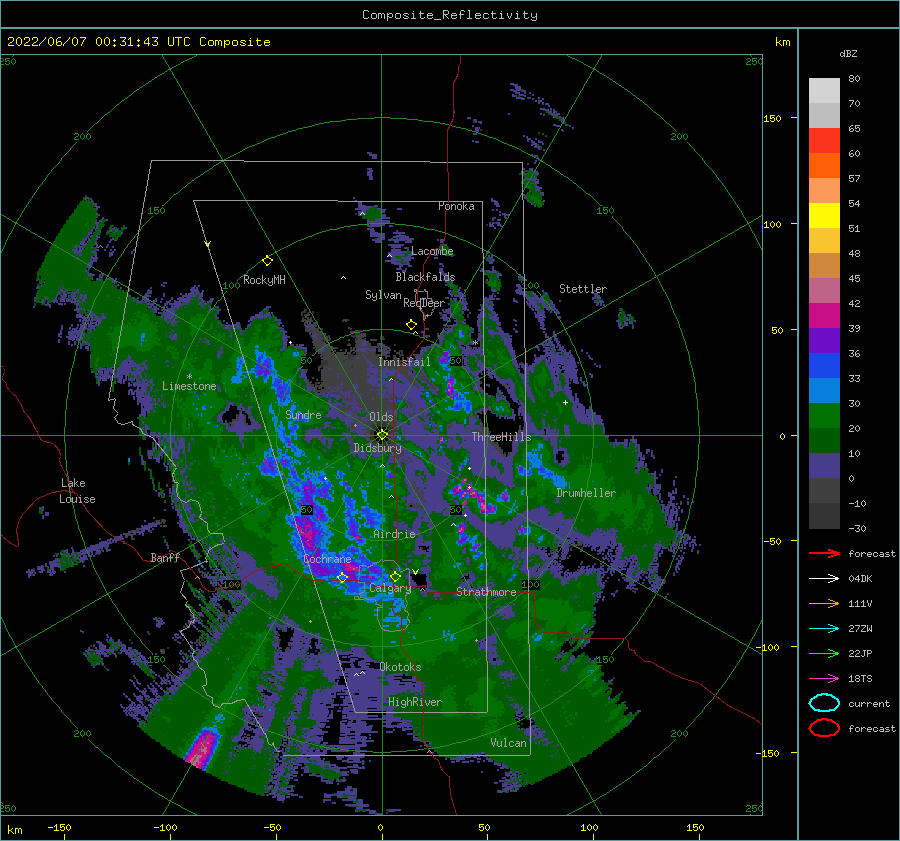Click the 18TS legend label

860,679
